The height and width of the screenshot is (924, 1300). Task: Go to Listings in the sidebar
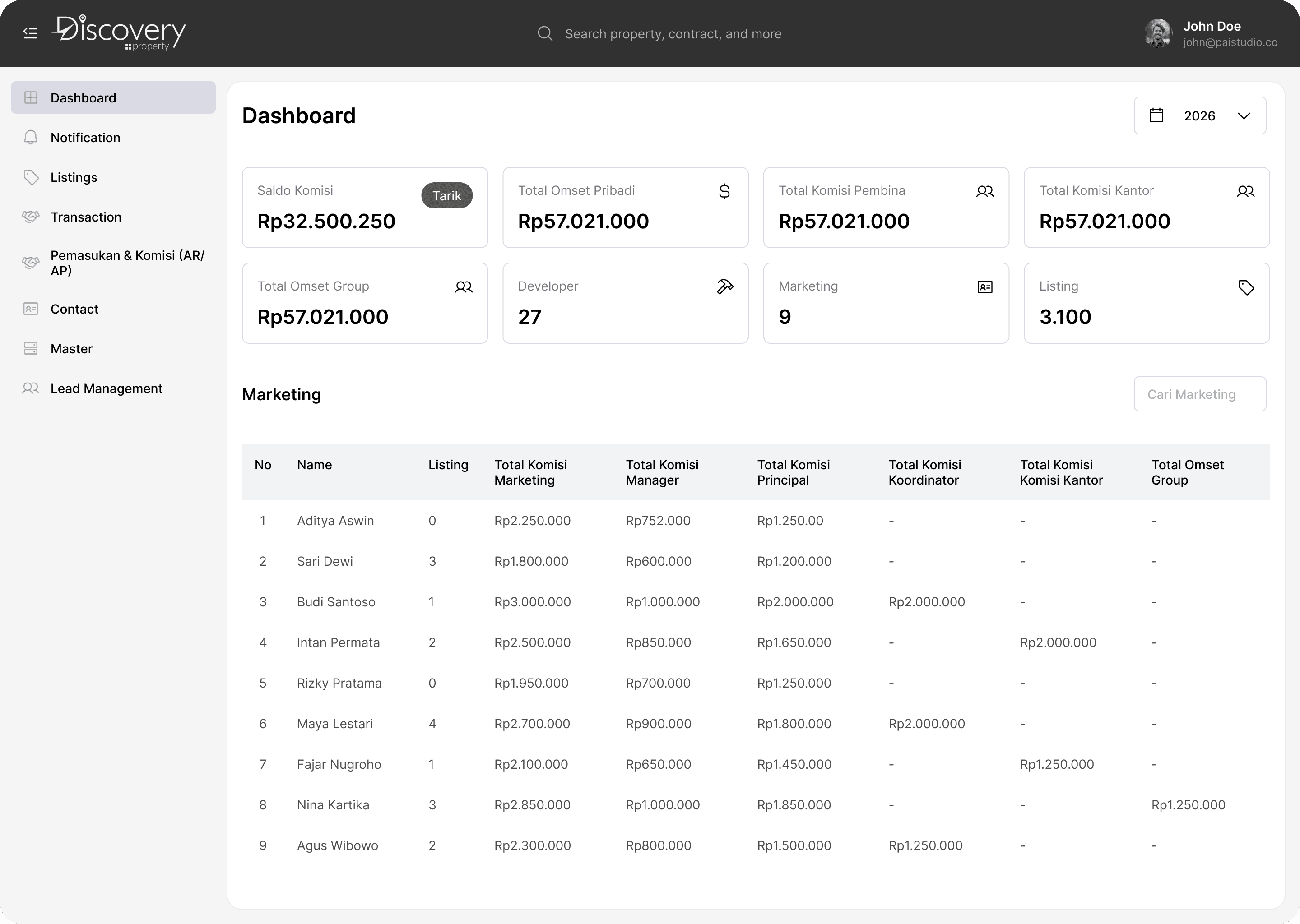point(113,177)
